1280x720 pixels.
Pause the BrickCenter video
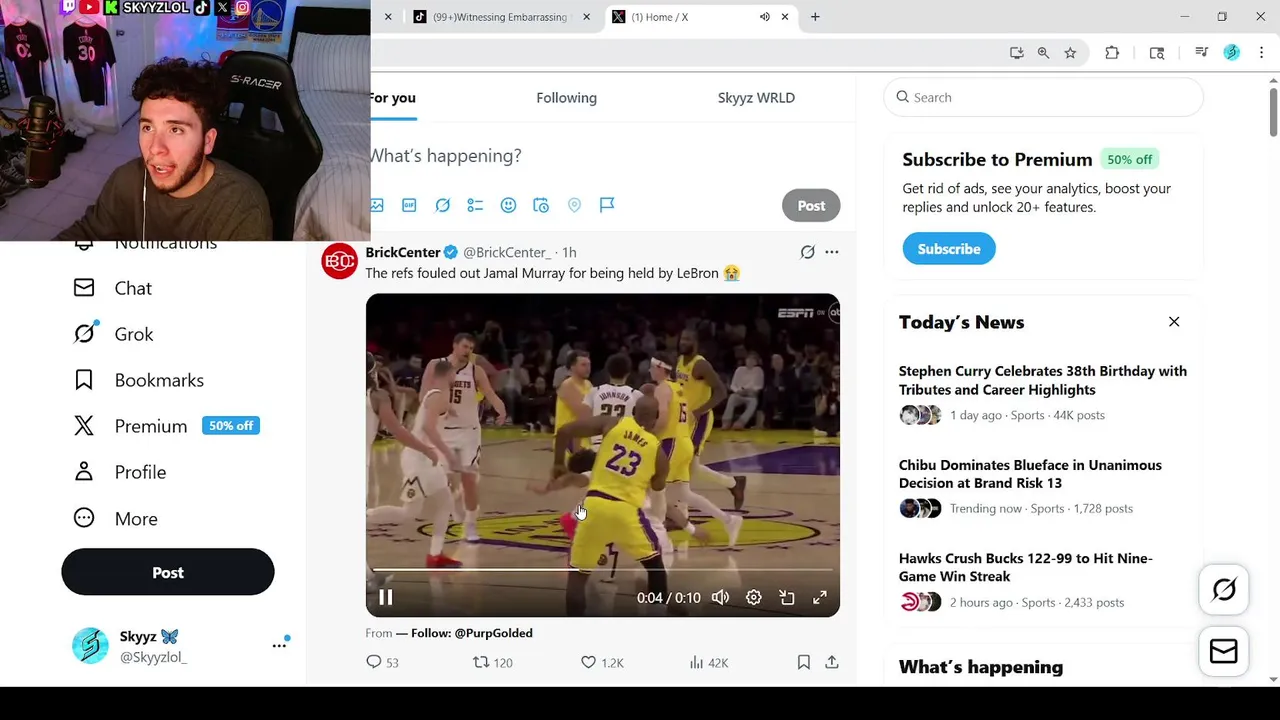tap(385, 598)
